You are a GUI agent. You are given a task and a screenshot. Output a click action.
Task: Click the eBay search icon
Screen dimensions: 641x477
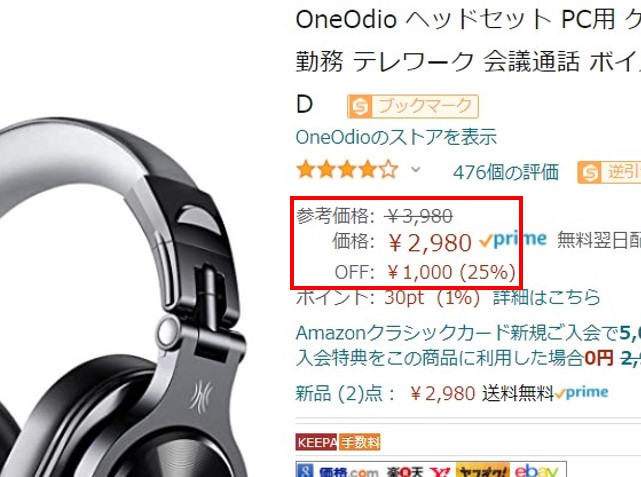(536, 471)
